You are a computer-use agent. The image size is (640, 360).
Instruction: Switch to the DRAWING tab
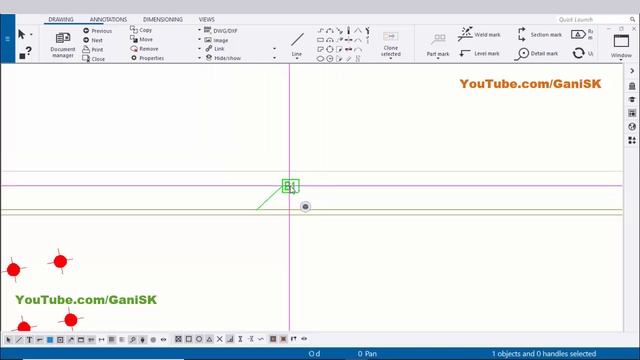tap(61, 20)
